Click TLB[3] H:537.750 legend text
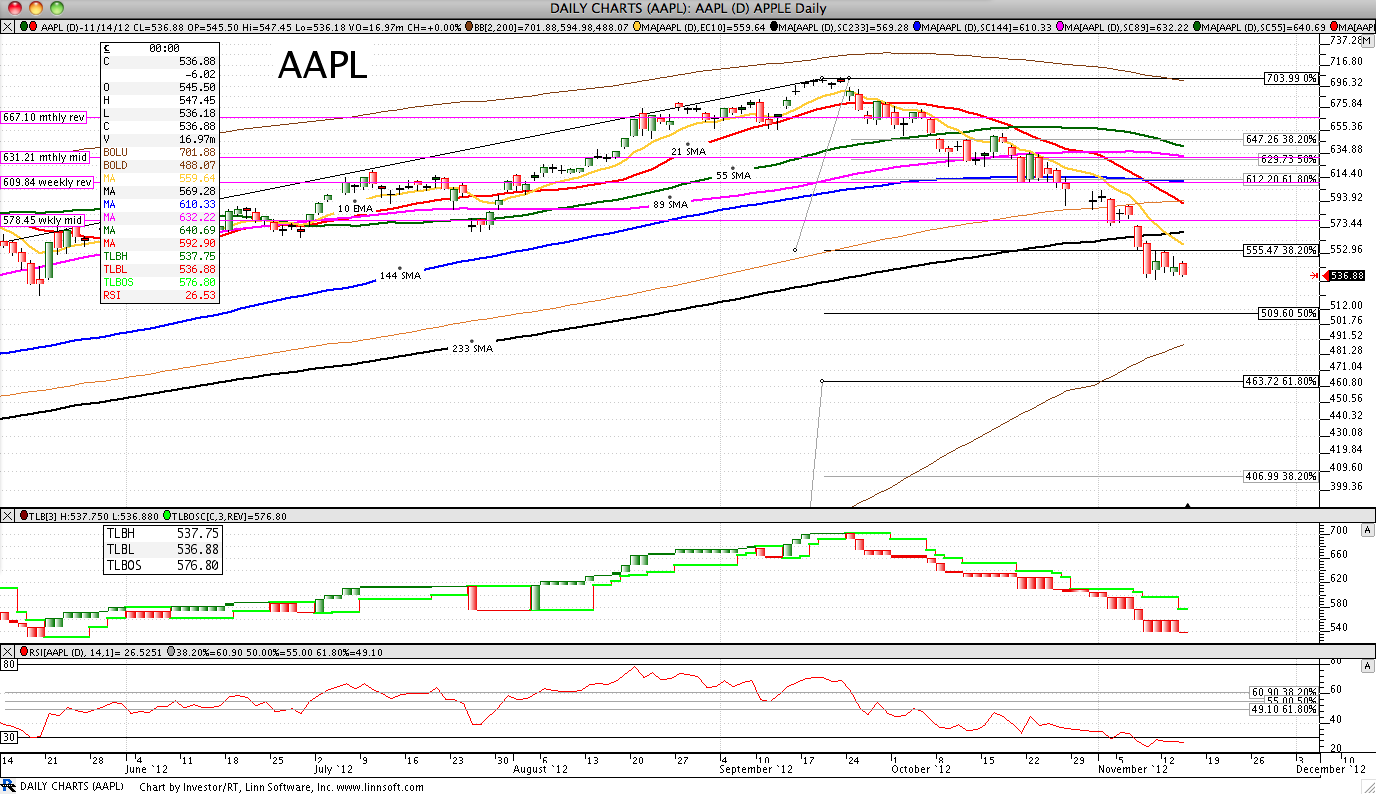This screenshot has height=794, width=1376. tap(94, 516)
